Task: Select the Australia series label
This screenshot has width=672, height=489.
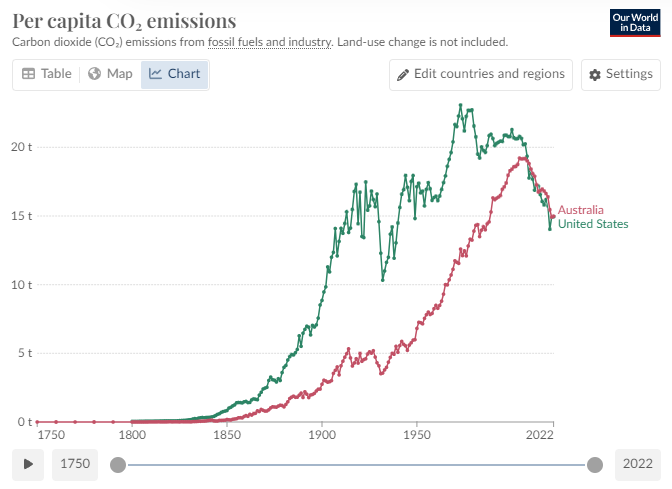Action: (580, 210)
